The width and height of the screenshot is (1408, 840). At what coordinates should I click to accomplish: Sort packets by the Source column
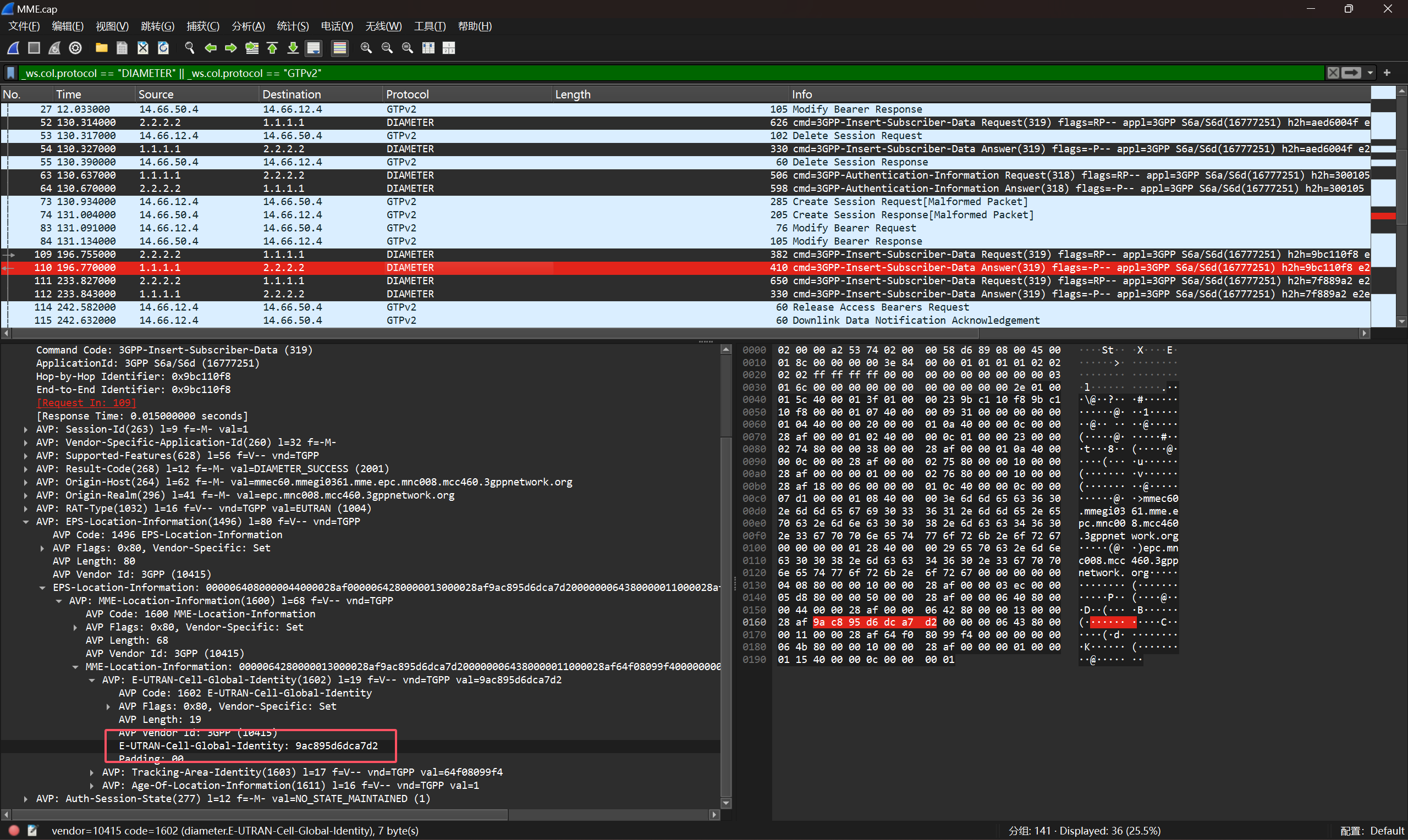pyautogui.click(x=197, y=95)
